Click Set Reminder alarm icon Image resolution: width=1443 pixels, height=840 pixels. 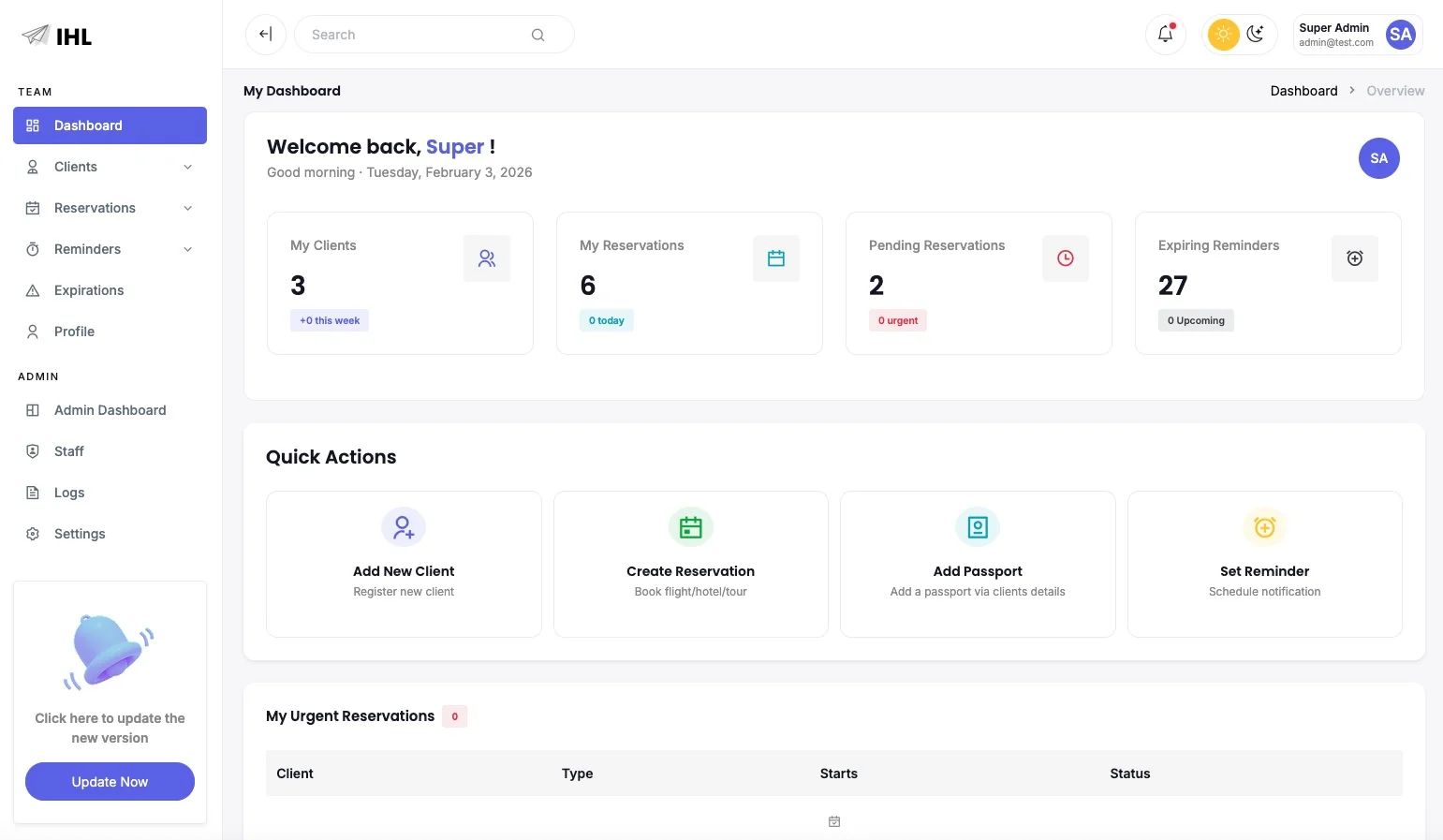coord(1265,527)
